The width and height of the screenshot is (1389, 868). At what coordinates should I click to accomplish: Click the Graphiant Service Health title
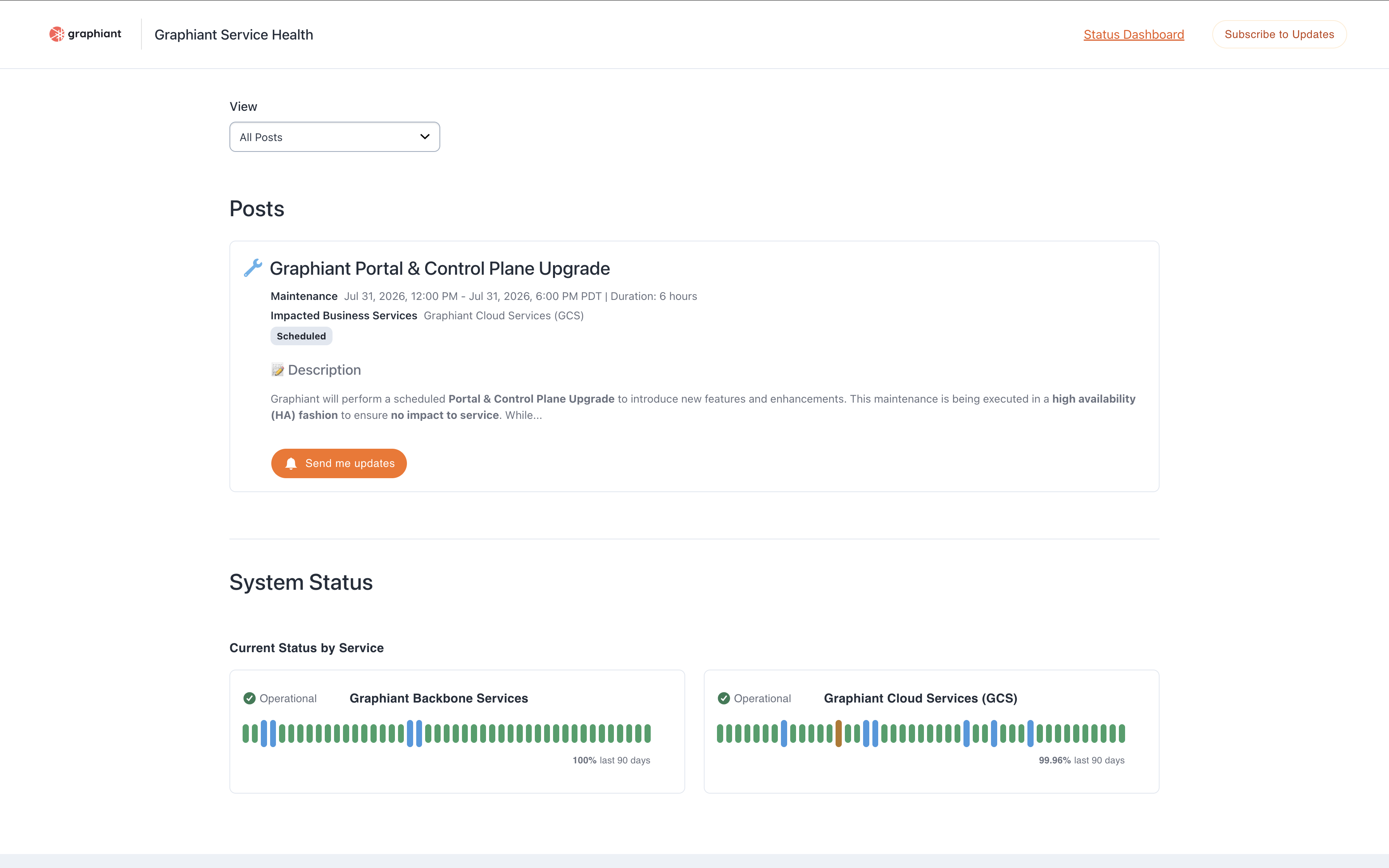click(x=234, y=34)
